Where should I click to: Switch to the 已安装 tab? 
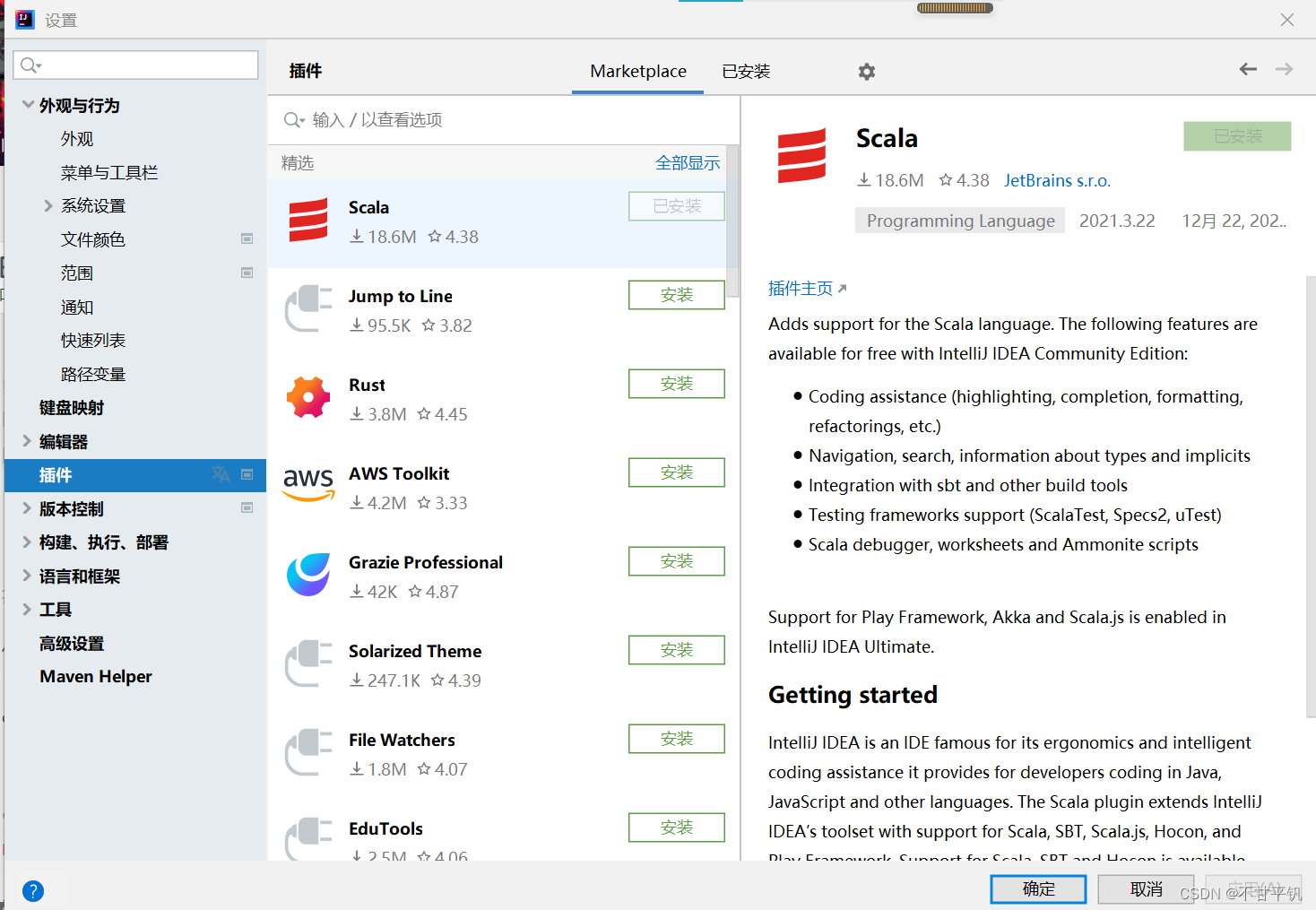[746, 71]
